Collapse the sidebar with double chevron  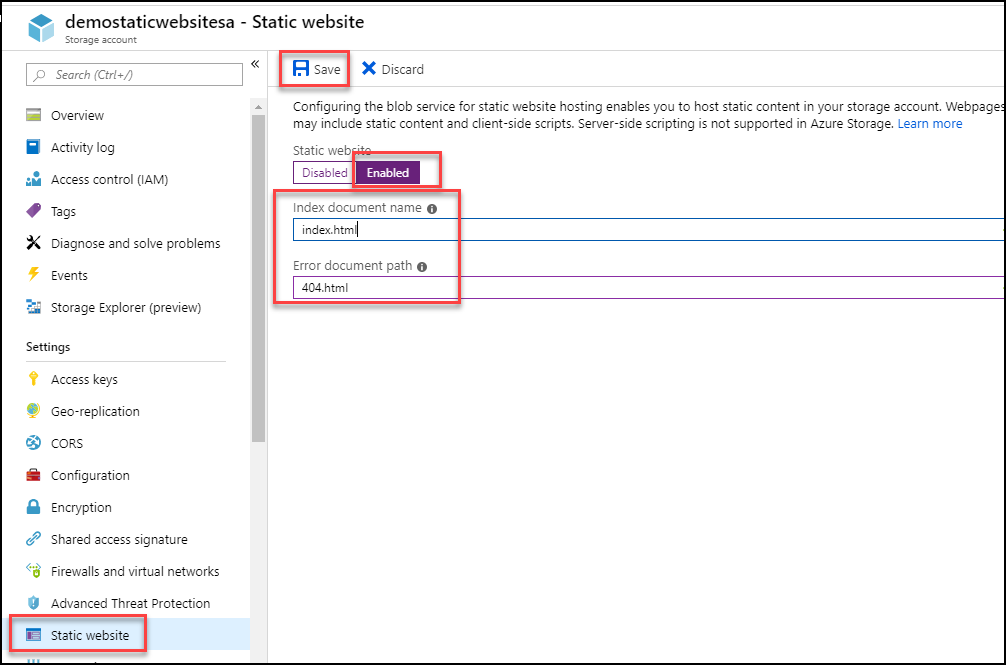pos(255,64)
